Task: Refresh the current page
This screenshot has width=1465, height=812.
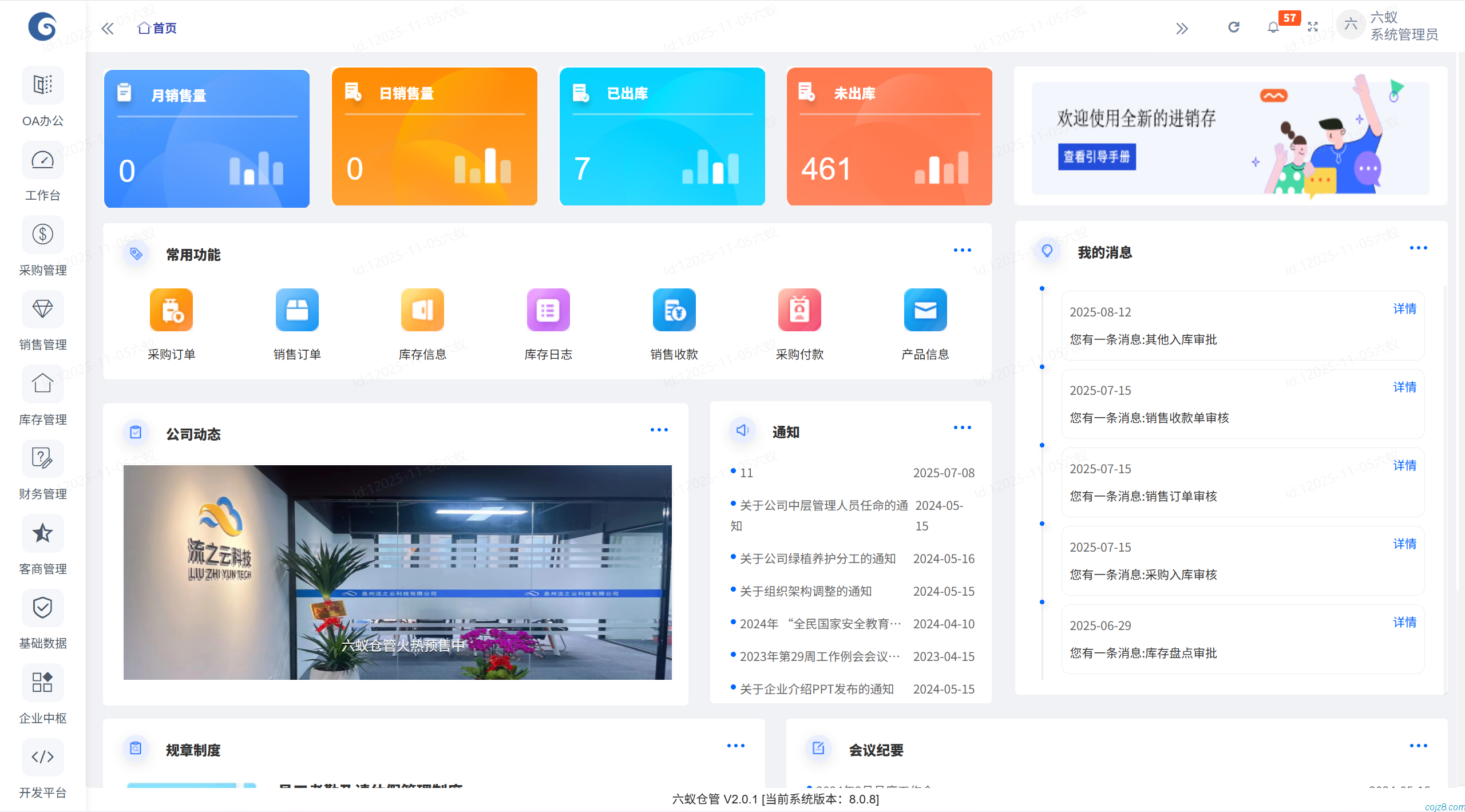Action: [1234, 27]
